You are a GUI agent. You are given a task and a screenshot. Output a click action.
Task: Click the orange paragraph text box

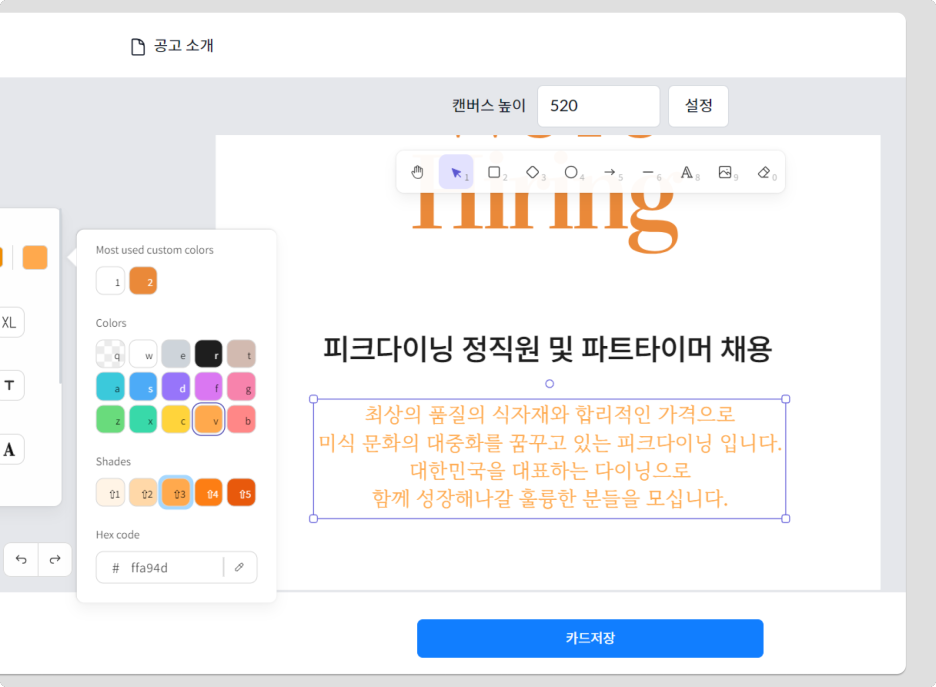click(549, 458)
